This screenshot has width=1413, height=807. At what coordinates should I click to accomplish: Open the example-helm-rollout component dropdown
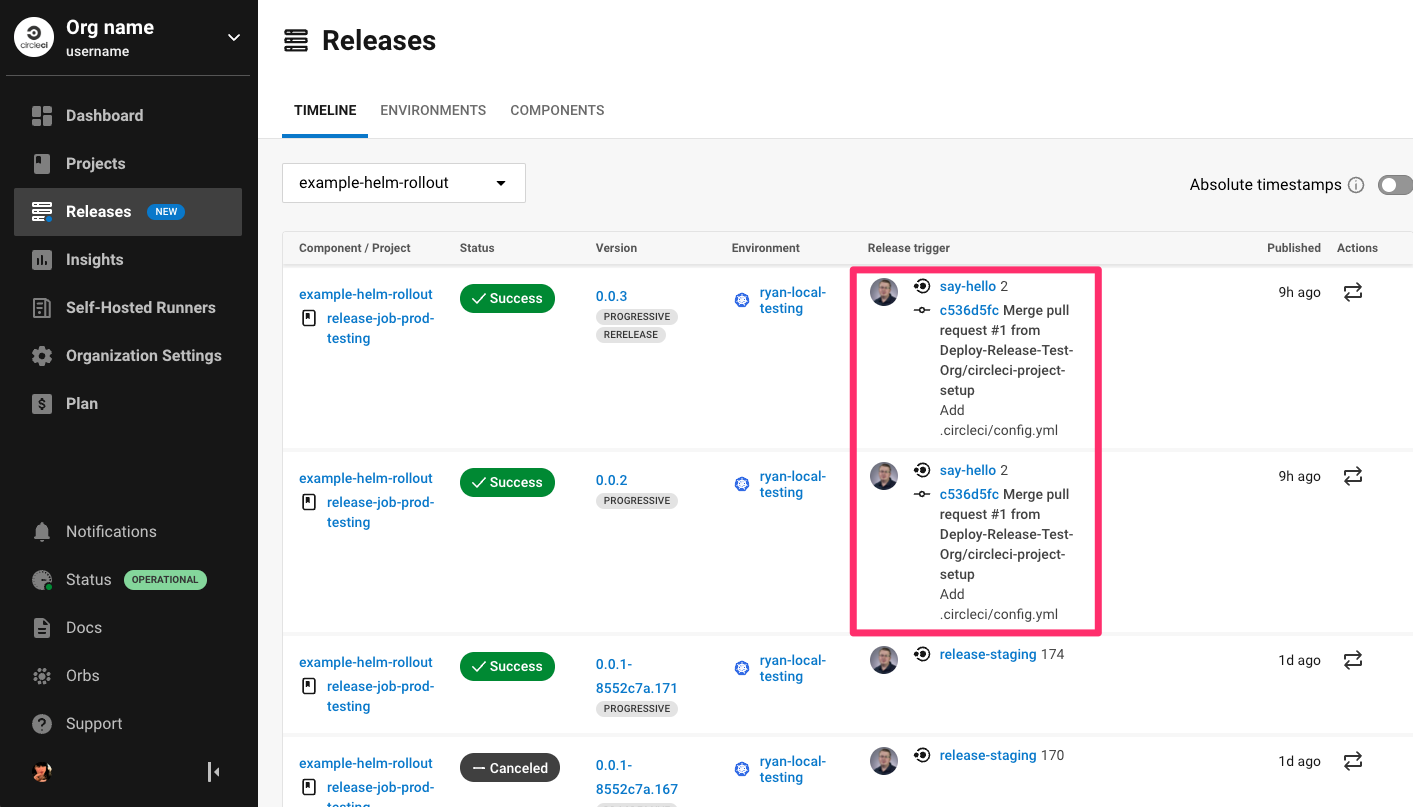pos(404,183)
